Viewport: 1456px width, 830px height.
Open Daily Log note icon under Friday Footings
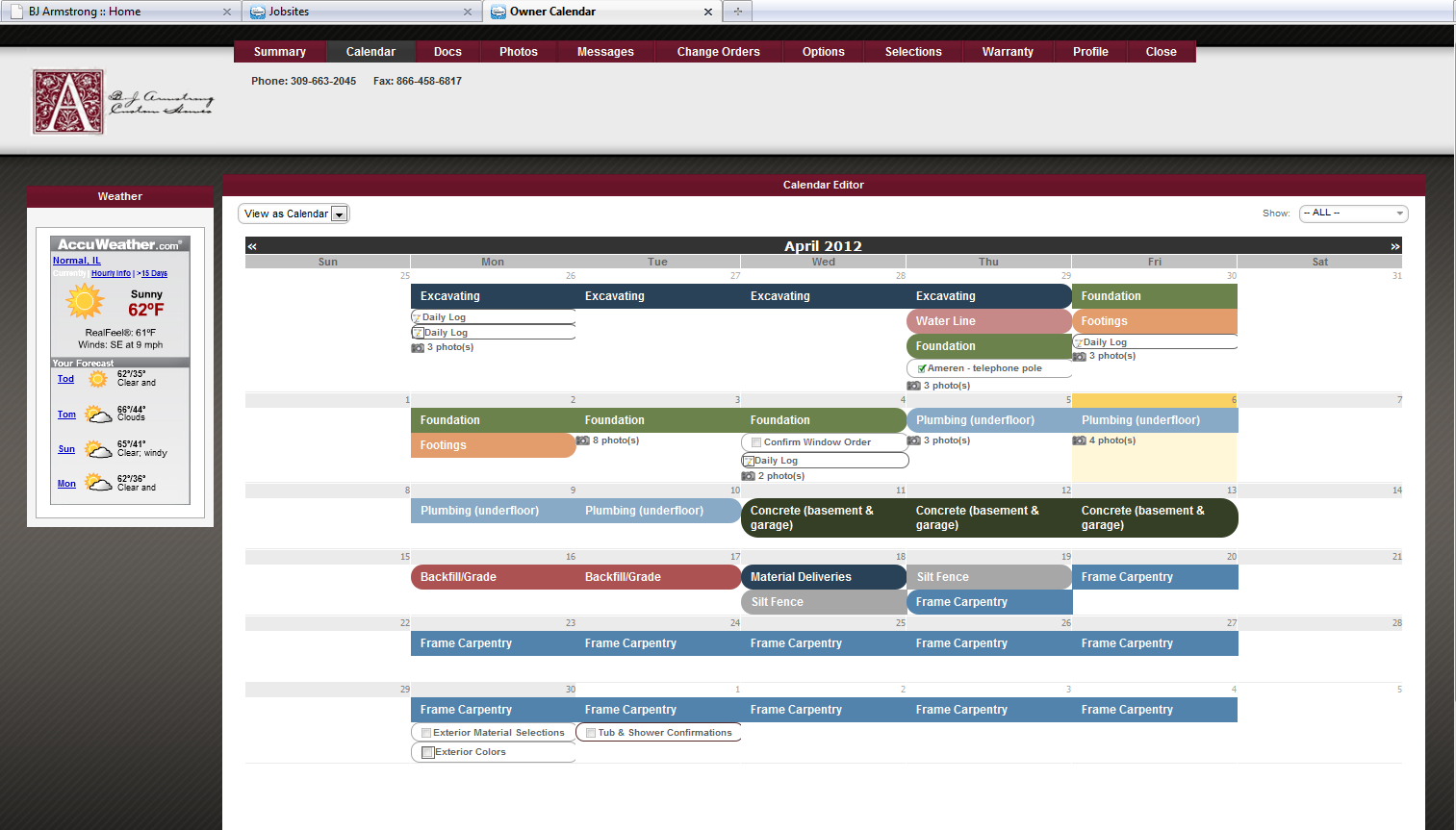[x=1079, y=342]
